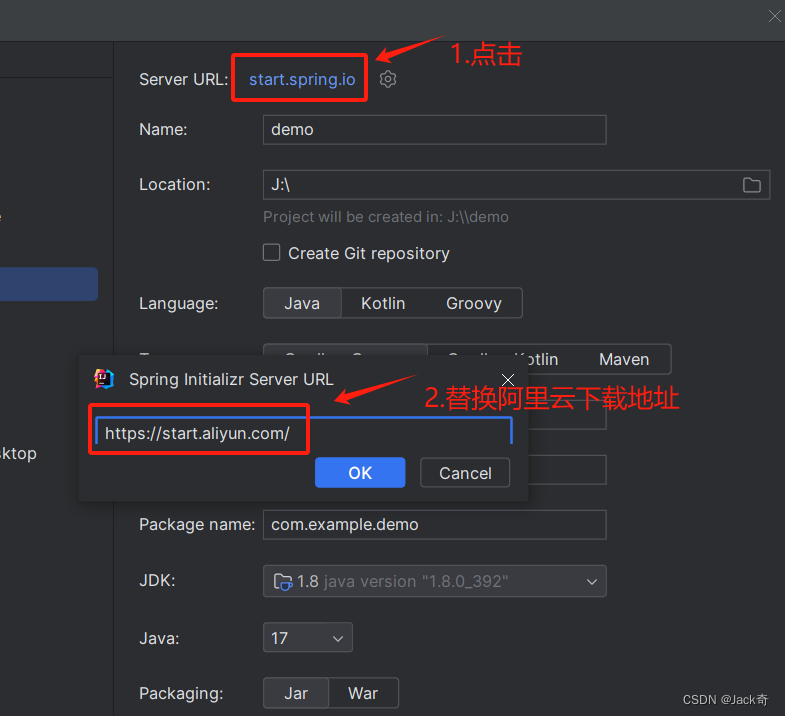Select Jar packaging option
The height and width of the screenshot is (716, 785).
[296, 693]
